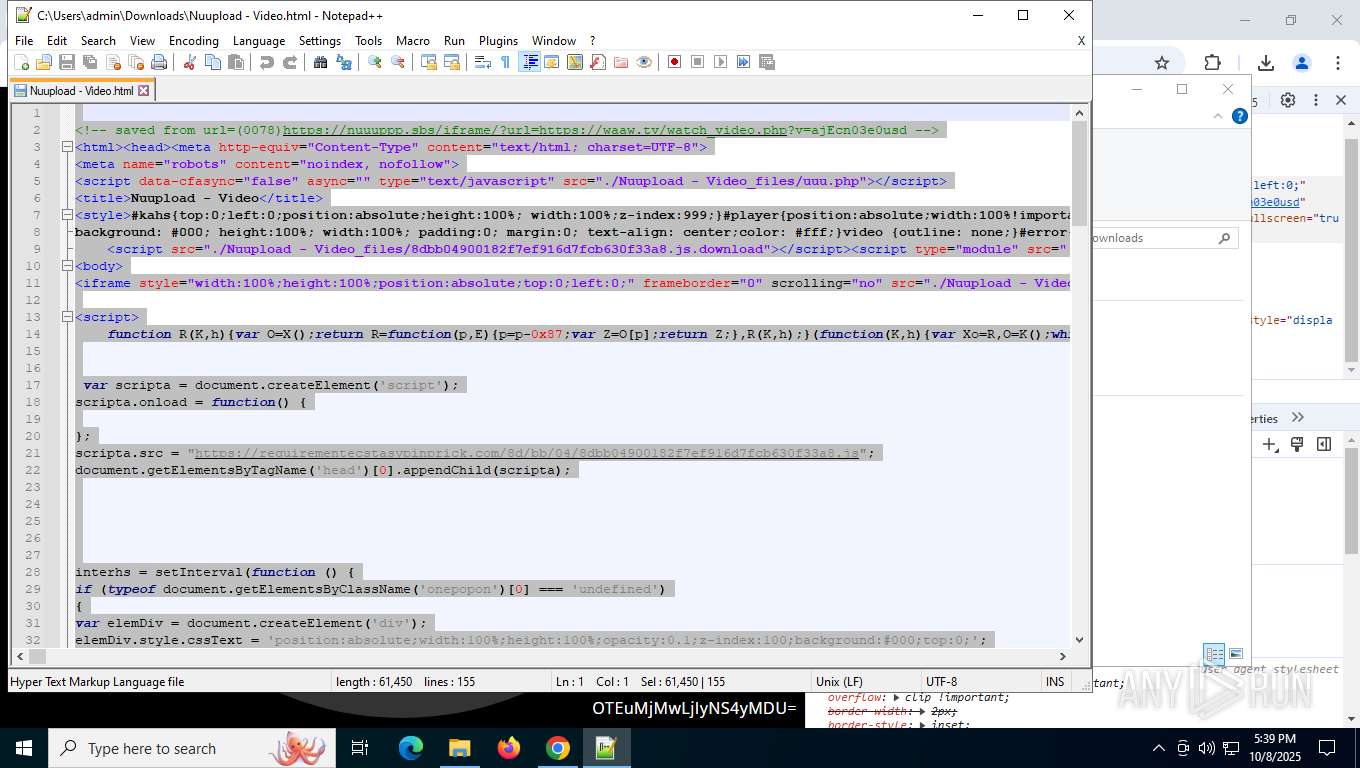The height and width of the screenshot is (768, 1360).
Task: Open Chrome extensions puzzle icon
Action: pos(1212,63)
